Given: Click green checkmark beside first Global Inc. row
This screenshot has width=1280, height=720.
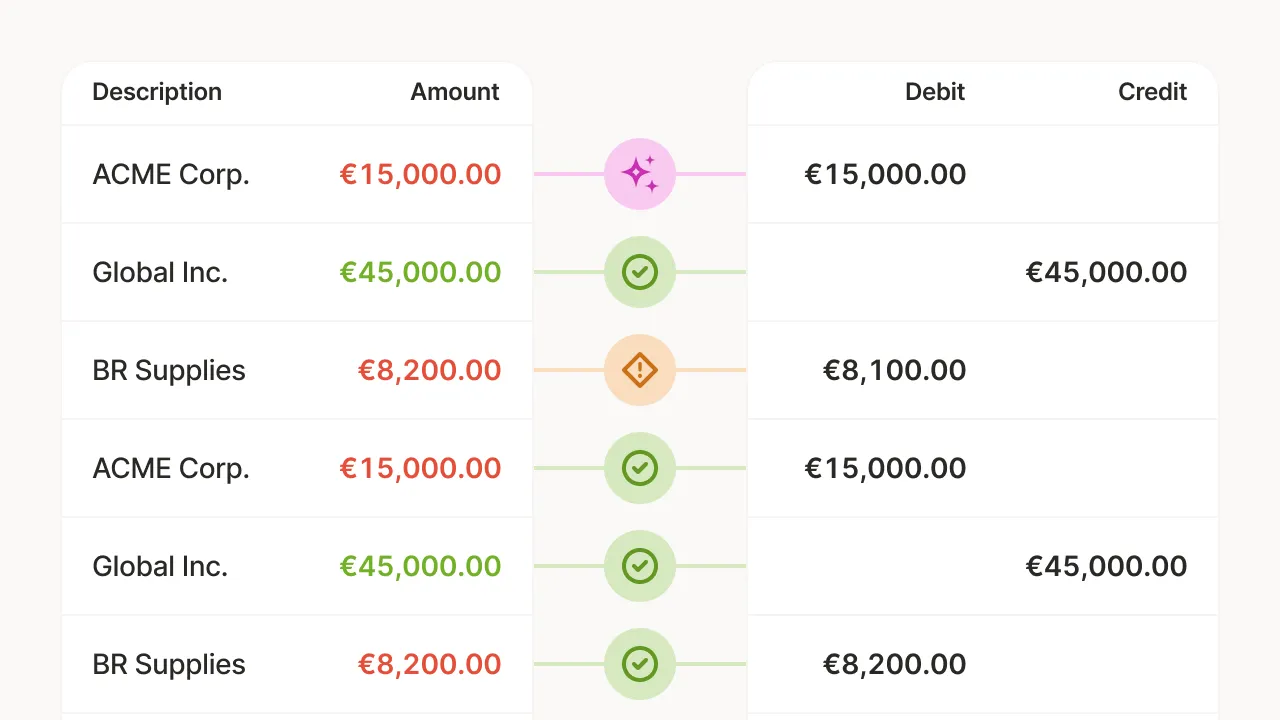Looking at the screenshot, I should click(640, 272).
